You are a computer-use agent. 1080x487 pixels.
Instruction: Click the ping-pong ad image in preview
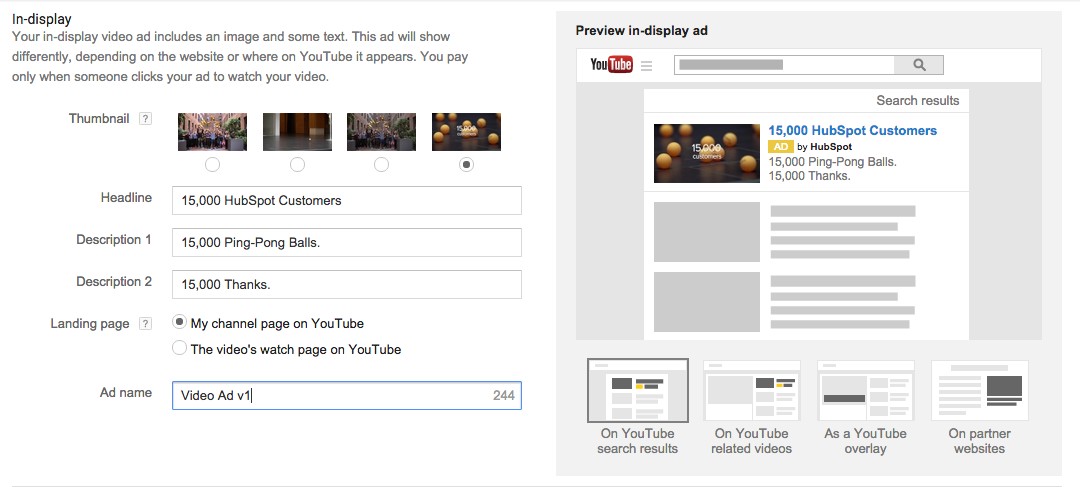[x=707, y=153]
